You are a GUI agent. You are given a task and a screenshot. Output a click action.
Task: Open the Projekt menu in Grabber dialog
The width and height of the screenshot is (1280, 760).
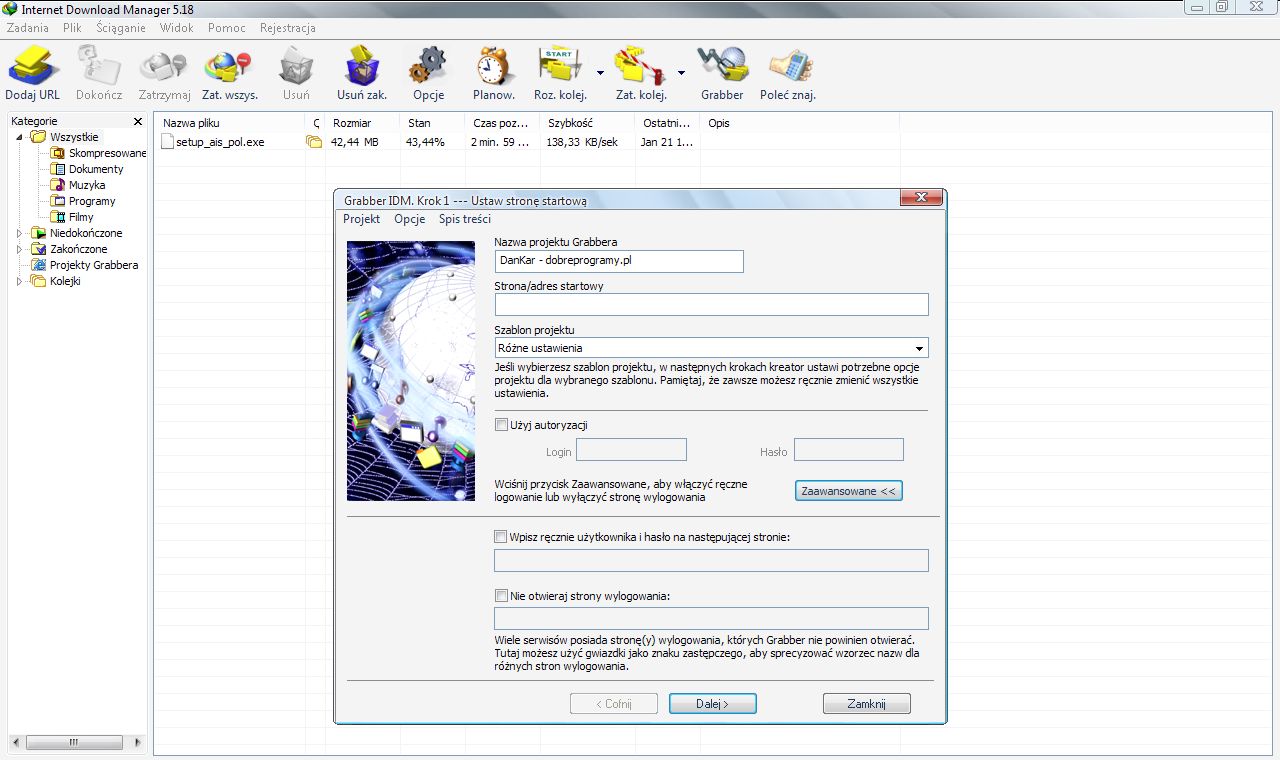(x=362, y=218)
